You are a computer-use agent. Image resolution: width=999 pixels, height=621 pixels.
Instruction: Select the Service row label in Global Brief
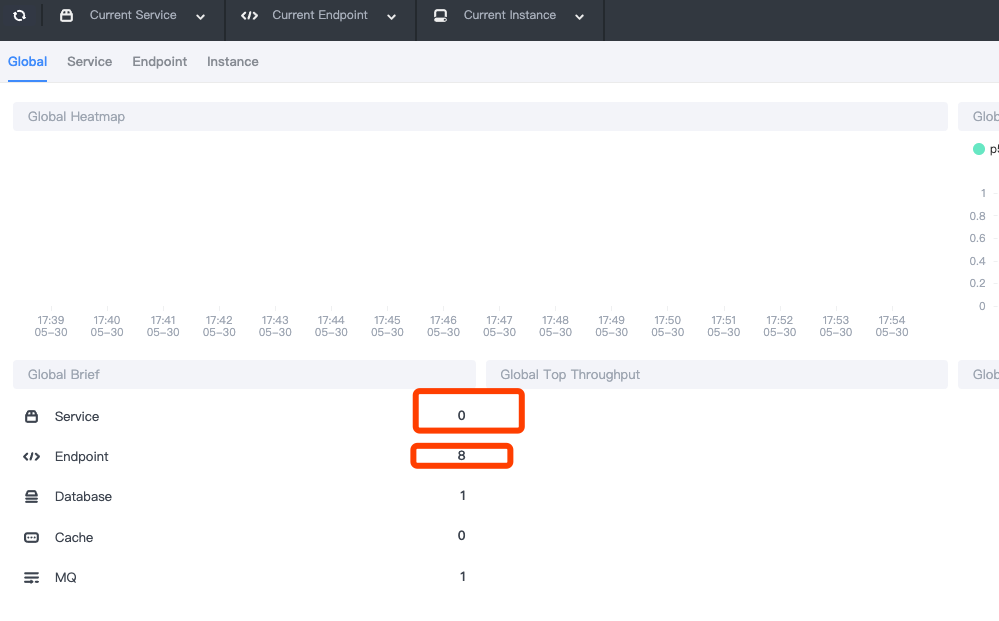(77, 417)
